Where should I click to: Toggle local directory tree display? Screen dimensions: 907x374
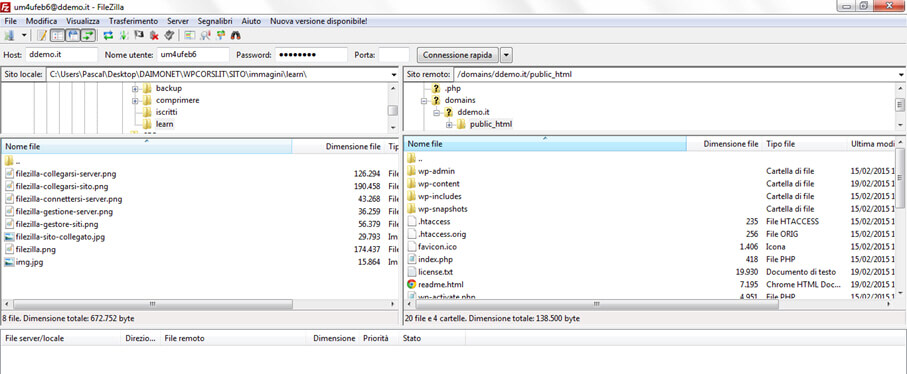pyautogui.click(x=57, y=35)
